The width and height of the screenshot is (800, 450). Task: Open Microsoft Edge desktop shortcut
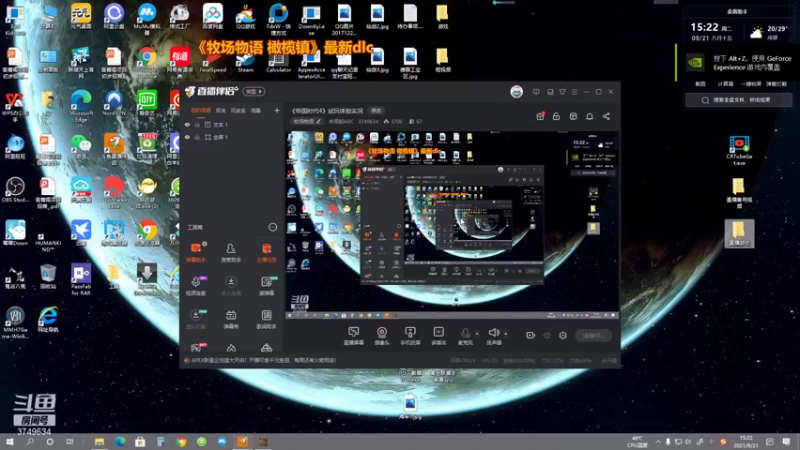point(81,106)
